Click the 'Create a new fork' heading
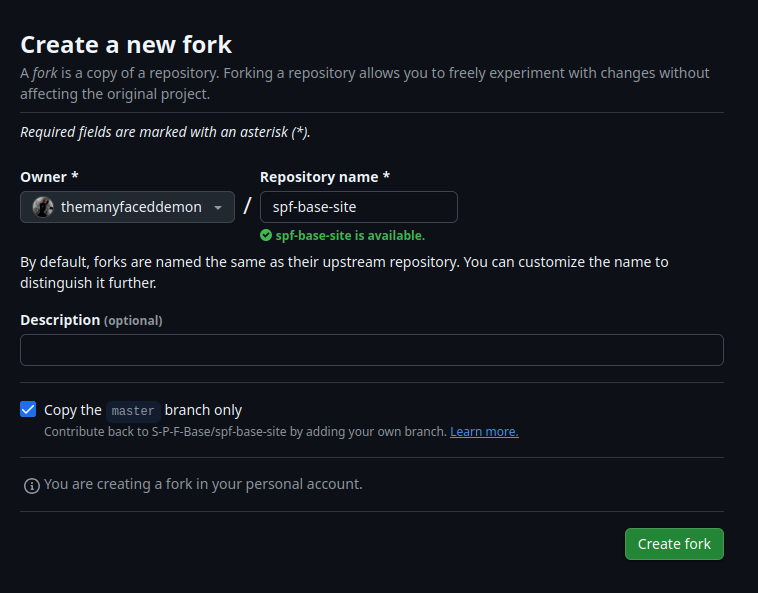758x593 pixels. [126, 45]
